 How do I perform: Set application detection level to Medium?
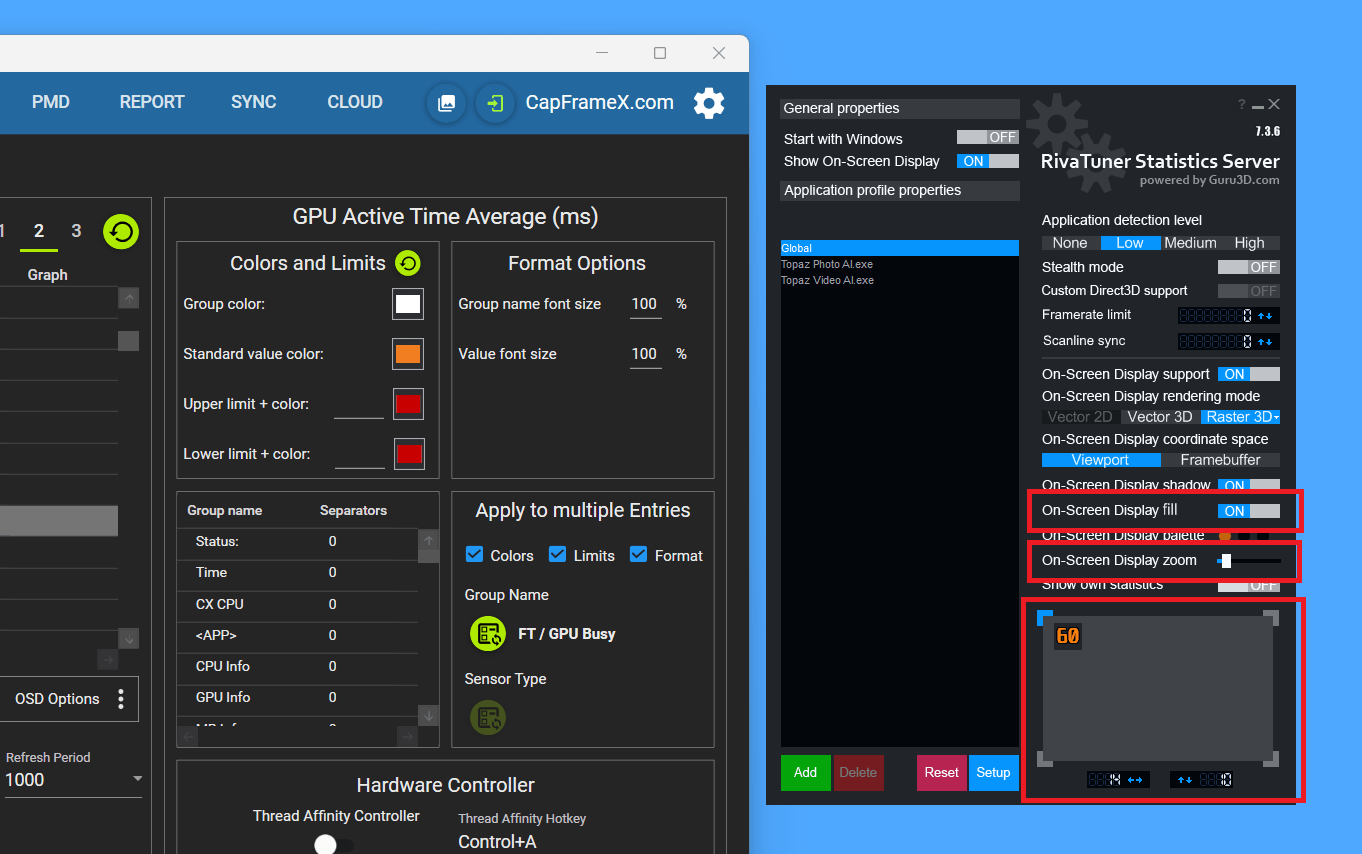1190,243
